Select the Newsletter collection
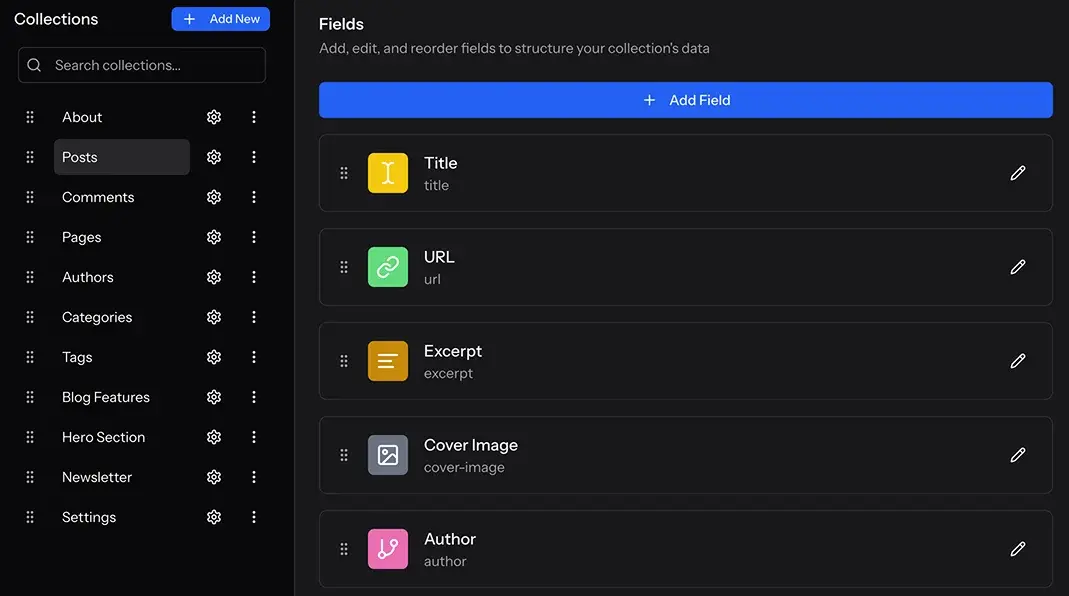The image size is (1069, 596). pyautogui.click(x=97, y=477)
